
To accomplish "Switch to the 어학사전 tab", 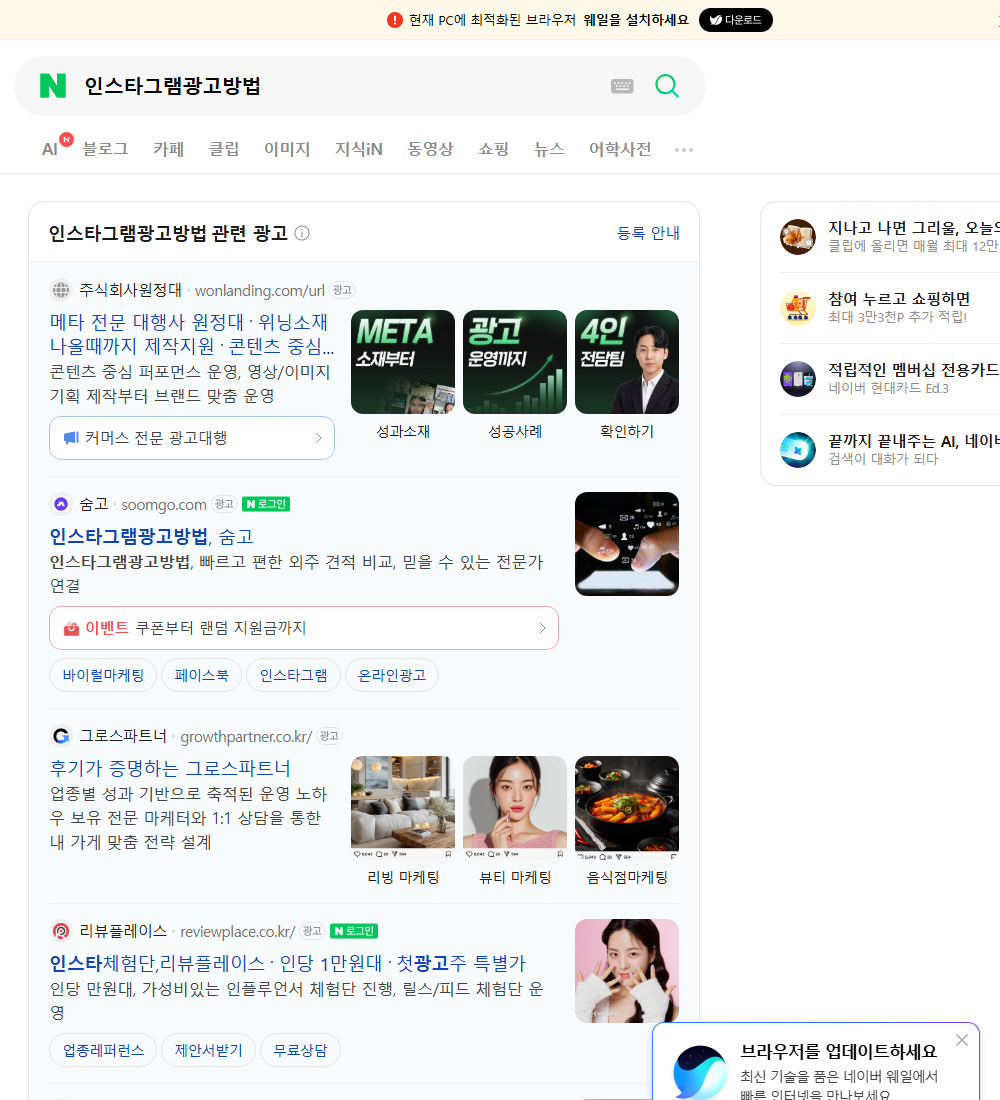I will click(x=620, y=149).
